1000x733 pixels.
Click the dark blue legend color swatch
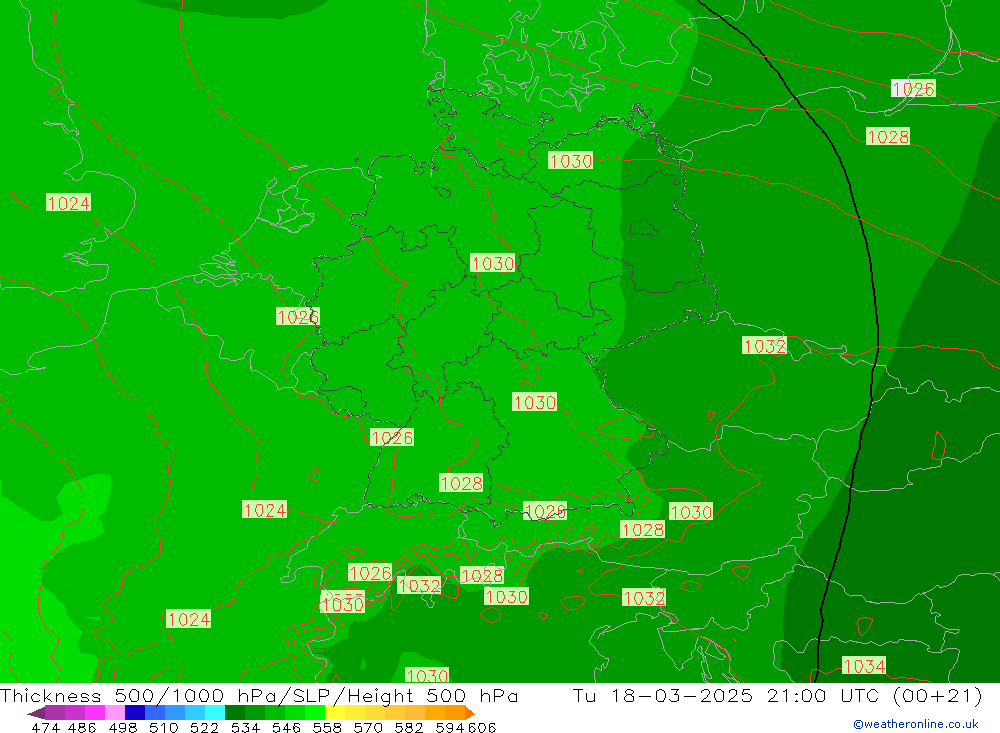pyautogui.click(x=135, y=713)
